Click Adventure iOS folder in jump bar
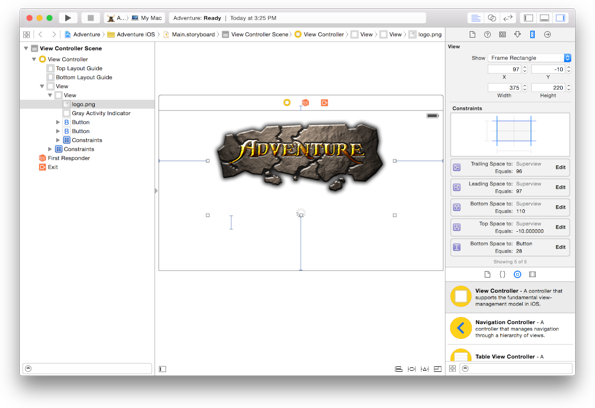595x408 pixels. (131, 35)
